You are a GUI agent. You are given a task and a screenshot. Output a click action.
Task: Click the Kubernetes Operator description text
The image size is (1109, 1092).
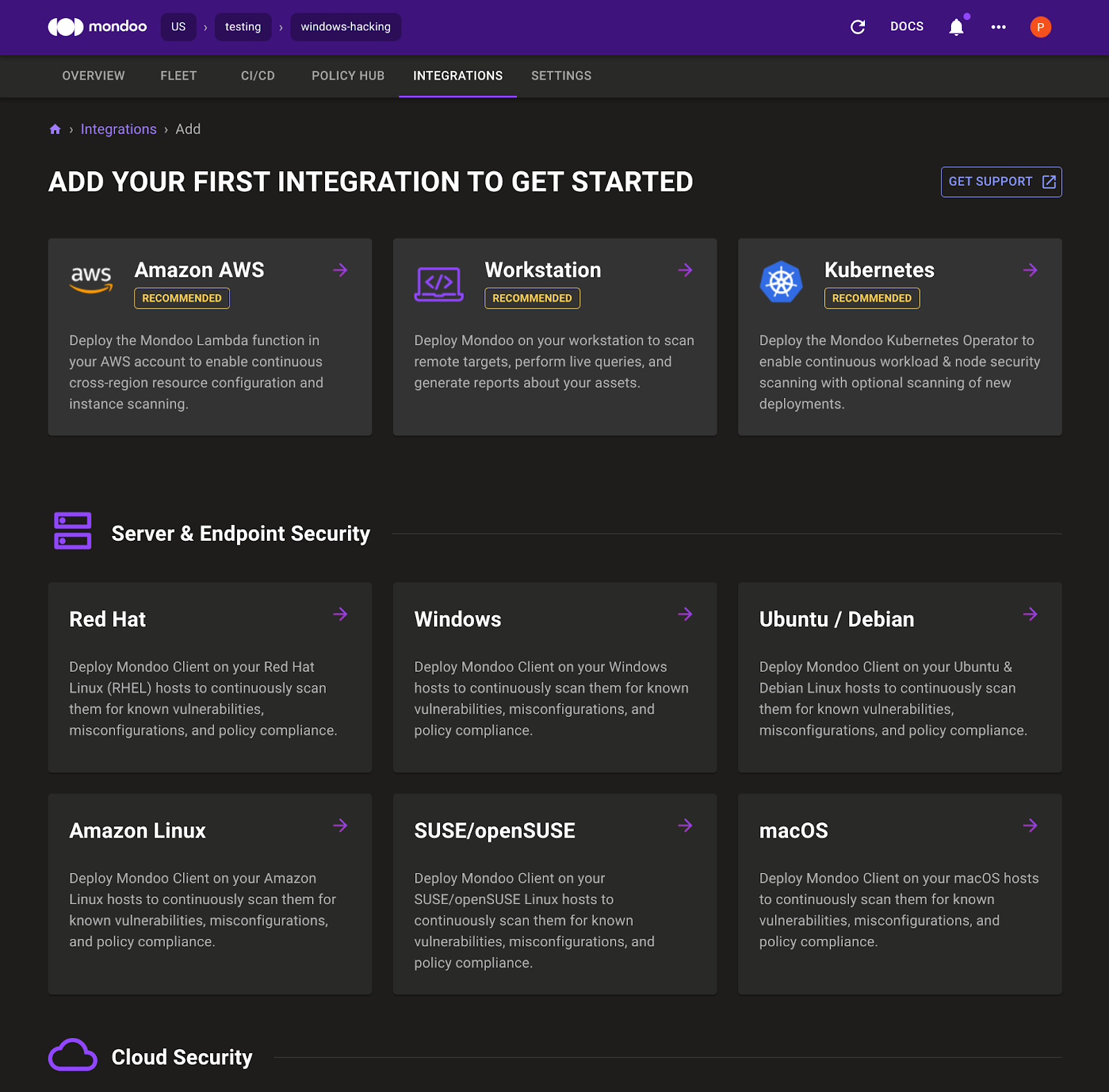click(900, 372)
